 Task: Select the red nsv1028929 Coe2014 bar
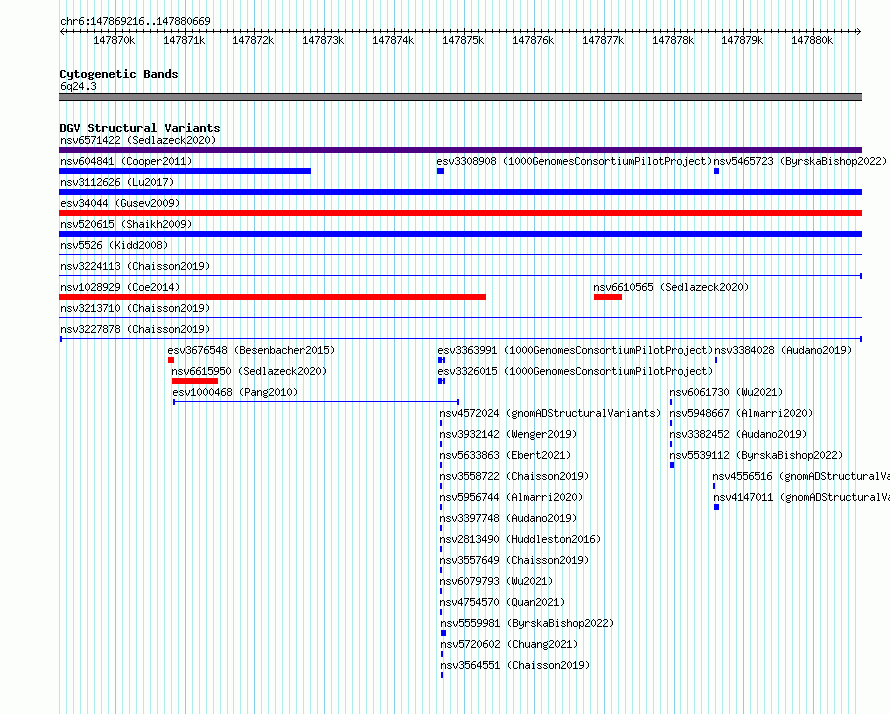(x=272, y=297)
